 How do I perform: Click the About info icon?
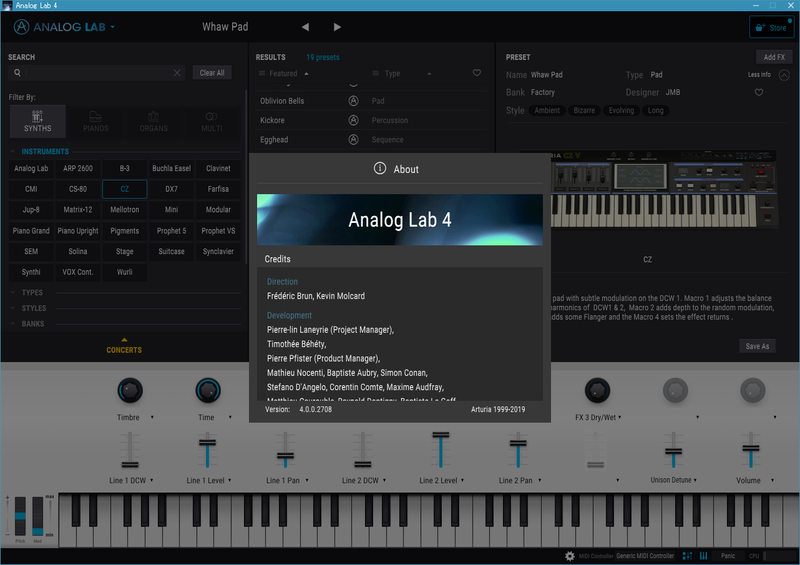(380, 168)
